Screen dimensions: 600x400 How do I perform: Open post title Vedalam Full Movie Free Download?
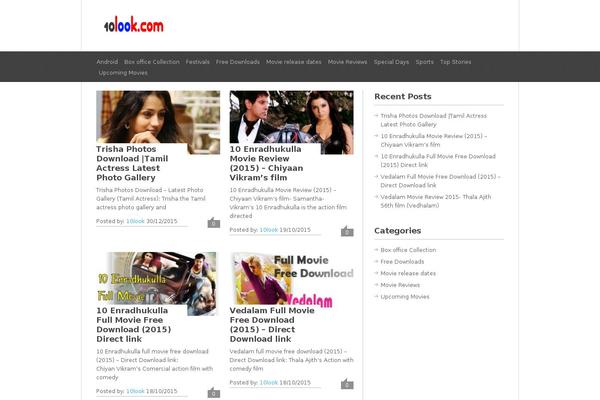(272, 325)
